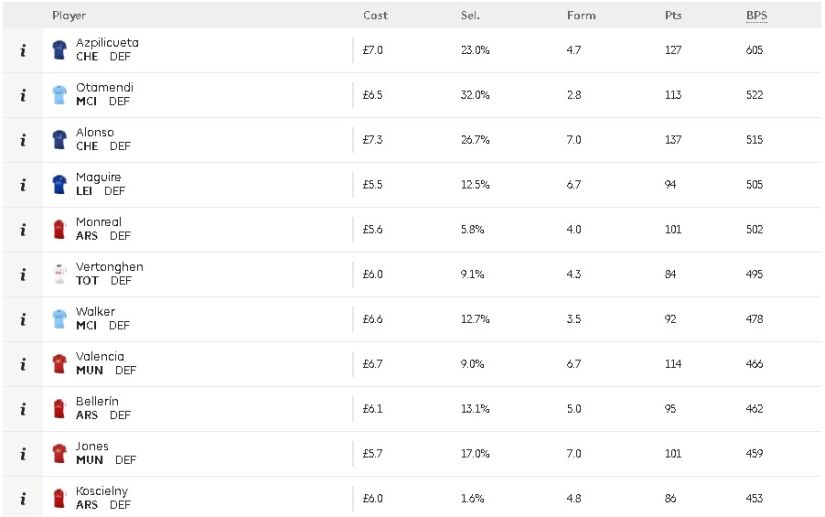Click the Pts column header
825x517 pixels.
click(x=673, y=15)
